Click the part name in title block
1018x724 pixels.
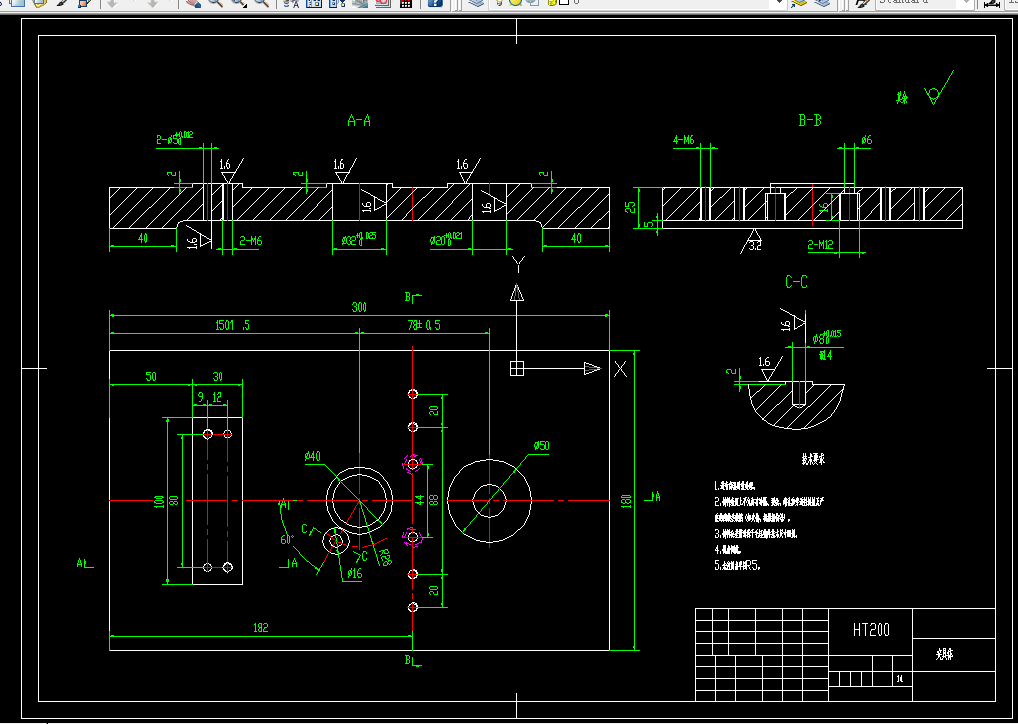tap(944, 655)
